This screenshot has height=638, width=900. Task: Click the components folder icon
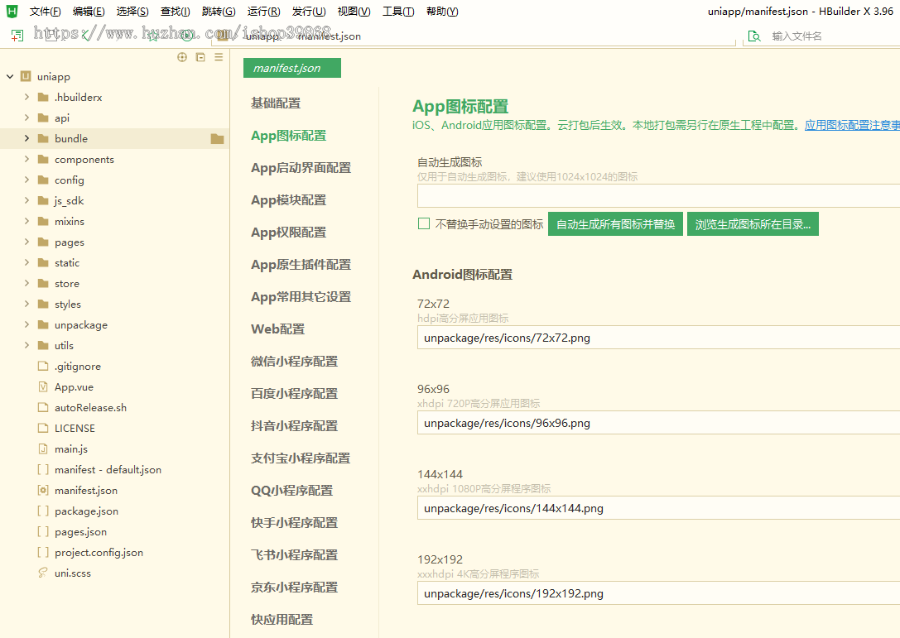pos(43,159)
